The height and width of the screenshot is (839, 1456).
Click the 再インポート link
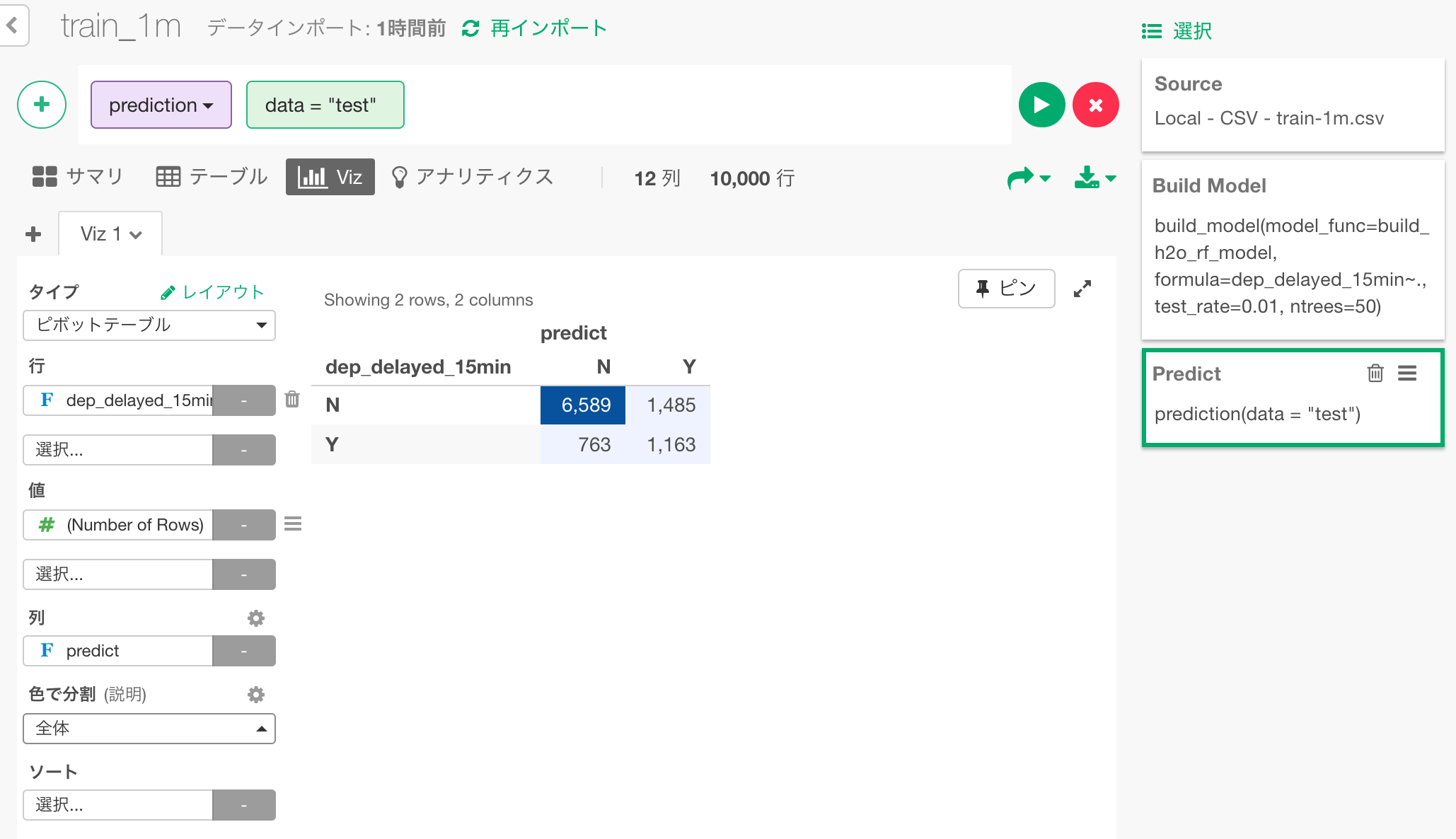coord(534,28)
